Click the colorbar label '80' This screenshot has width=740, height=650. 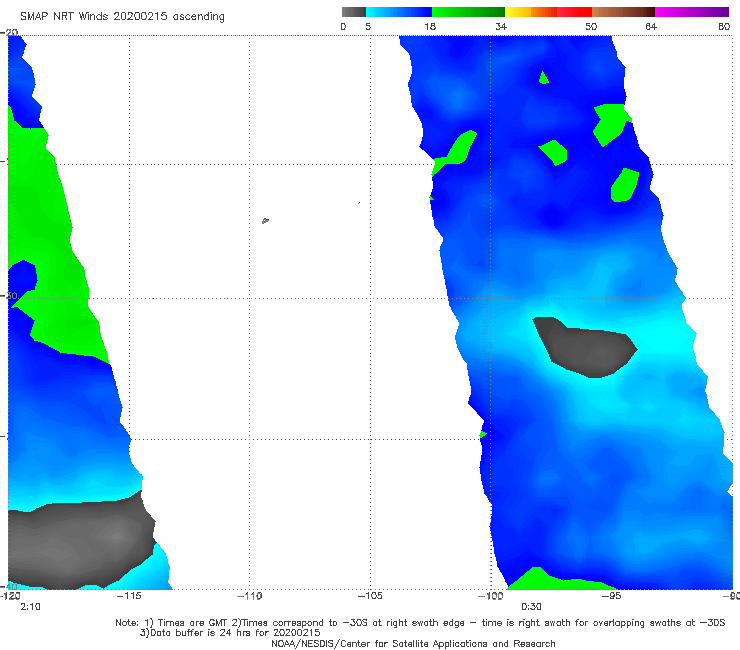coord(724,26)
